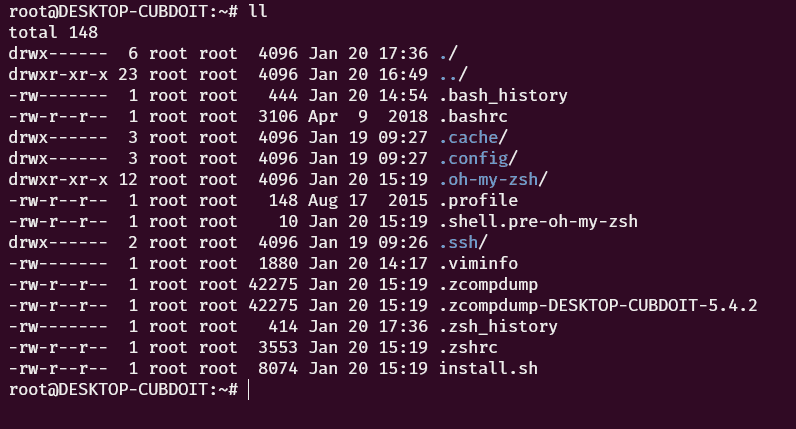Click the .shell.pre-oh-my-zsh filename

point(538,221)
